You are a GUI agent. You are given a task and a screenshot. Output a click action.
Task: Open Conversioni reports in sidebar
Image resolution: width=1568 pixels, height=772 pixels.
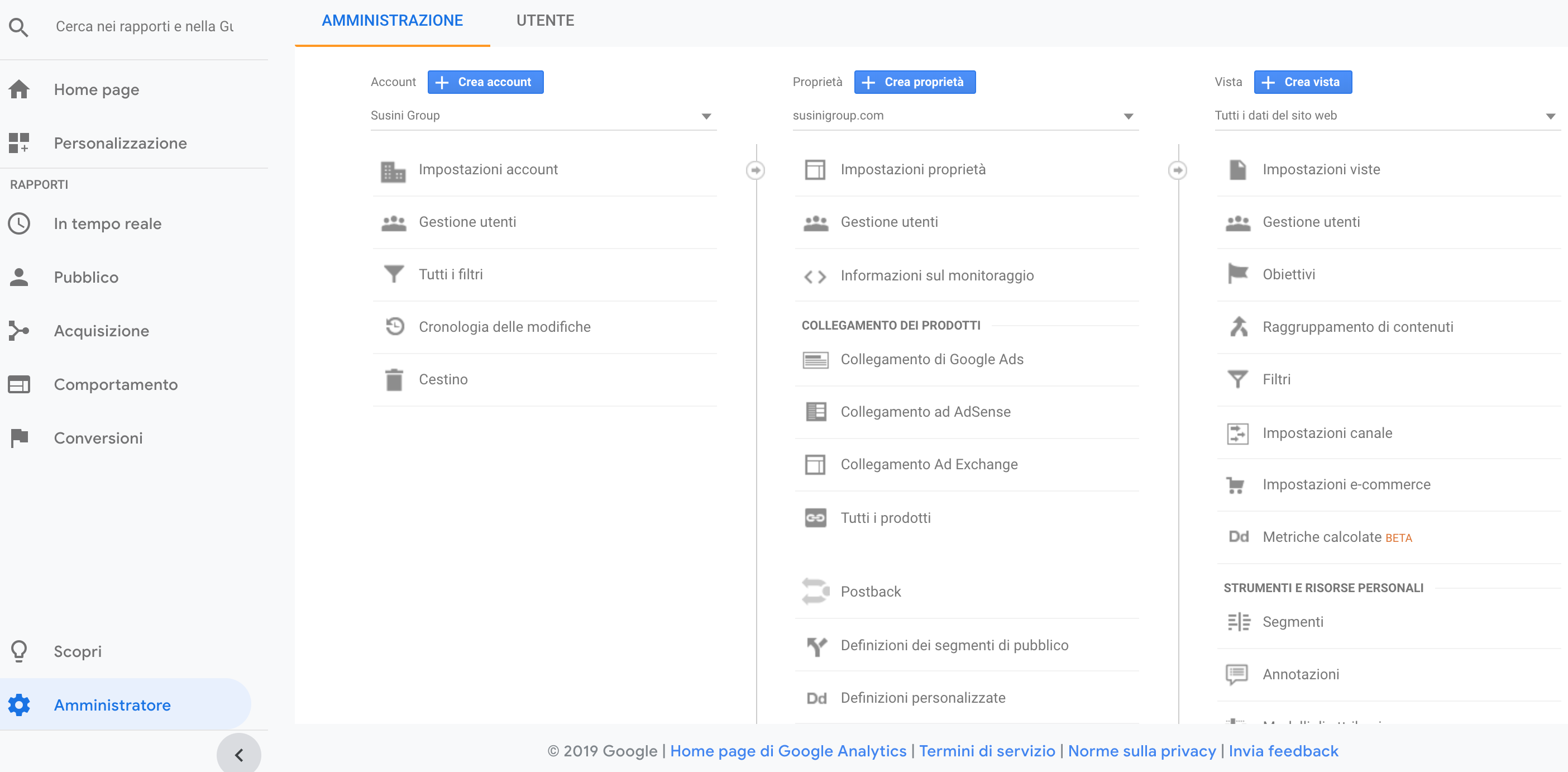point(98,438)
